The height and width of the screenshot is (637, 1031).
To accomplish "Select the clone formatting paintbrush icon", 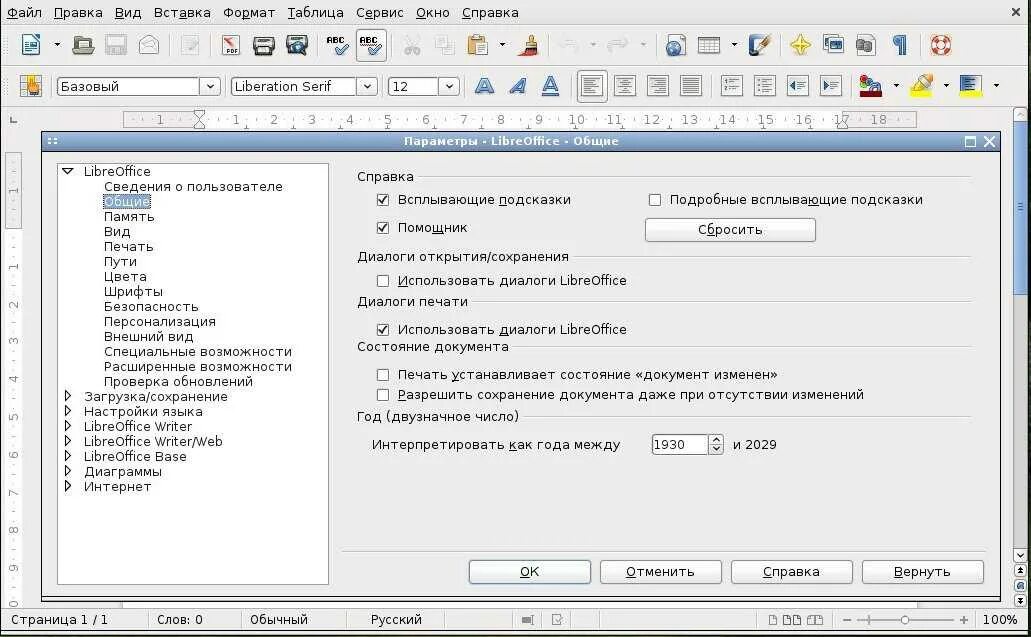I will click(530, 45).
